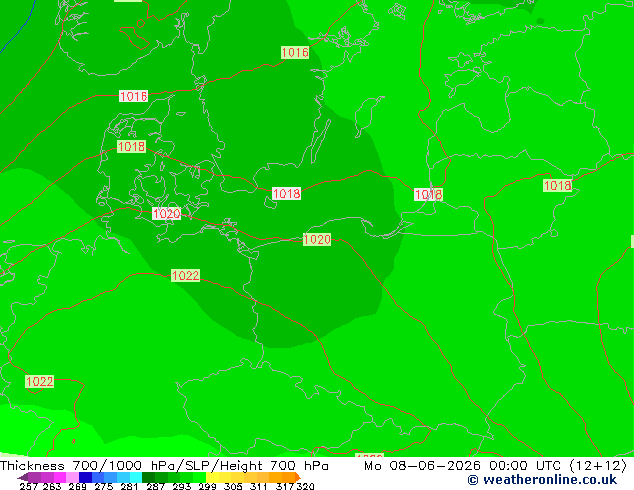
Task: Click the 1016 isobar label over southern Sweden
Action: point(295,52)
